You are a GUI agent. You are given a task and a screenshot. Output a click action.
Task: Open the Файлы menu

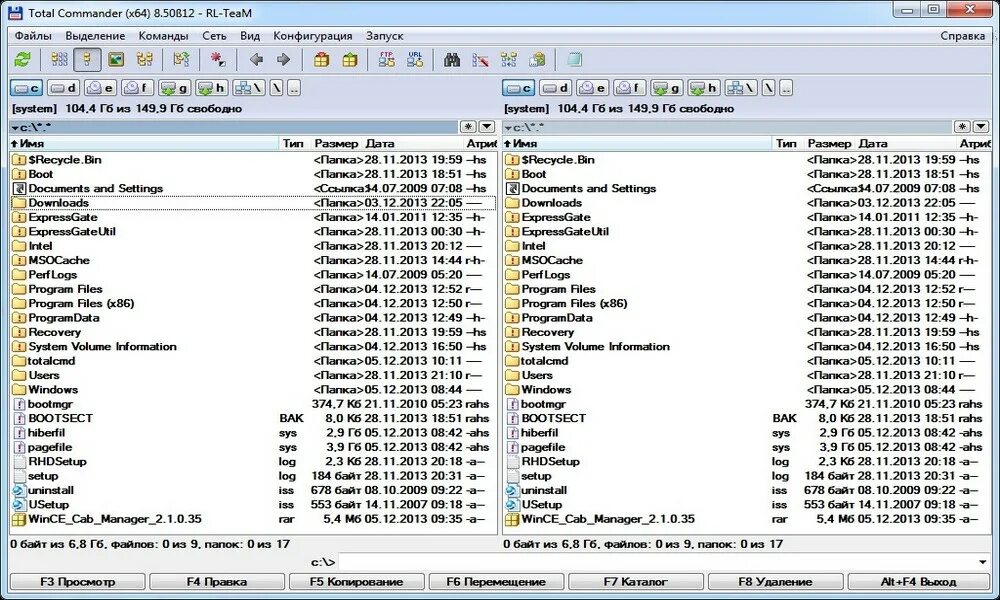point(33,36)
